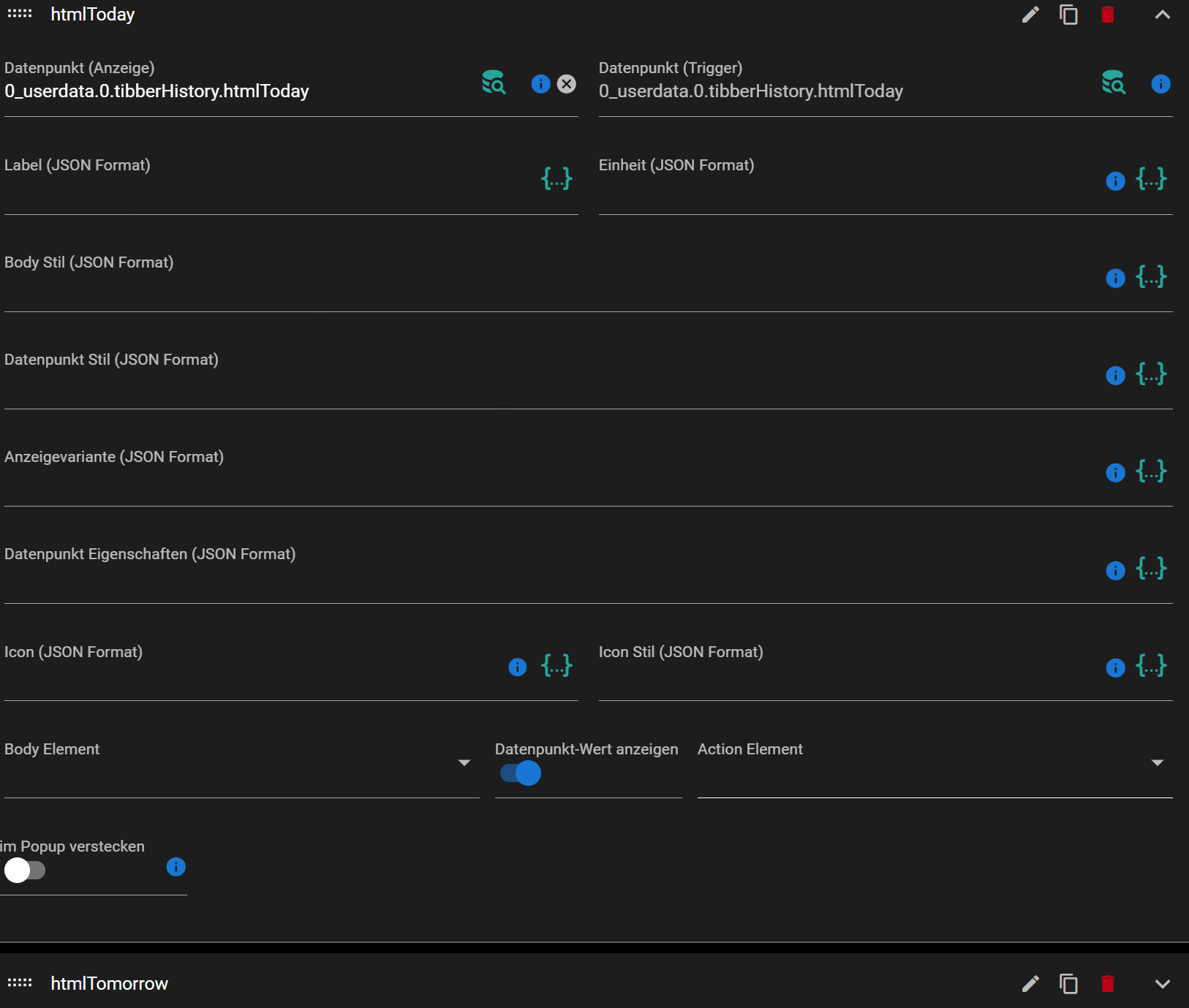Open JSON editor for Datenpunkt Eigenschaften
The height and width of the screenshot is (1008, 1189).
pos(1152,568)
